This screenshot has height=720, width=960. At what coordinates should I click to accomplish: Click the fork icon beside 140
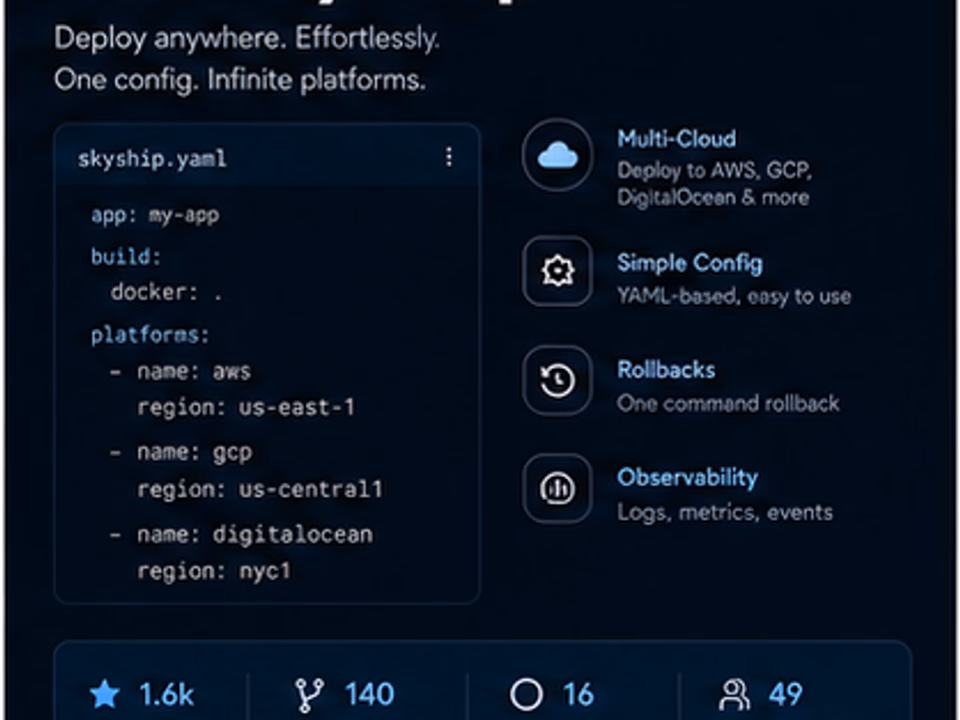[x=309, y=695]
